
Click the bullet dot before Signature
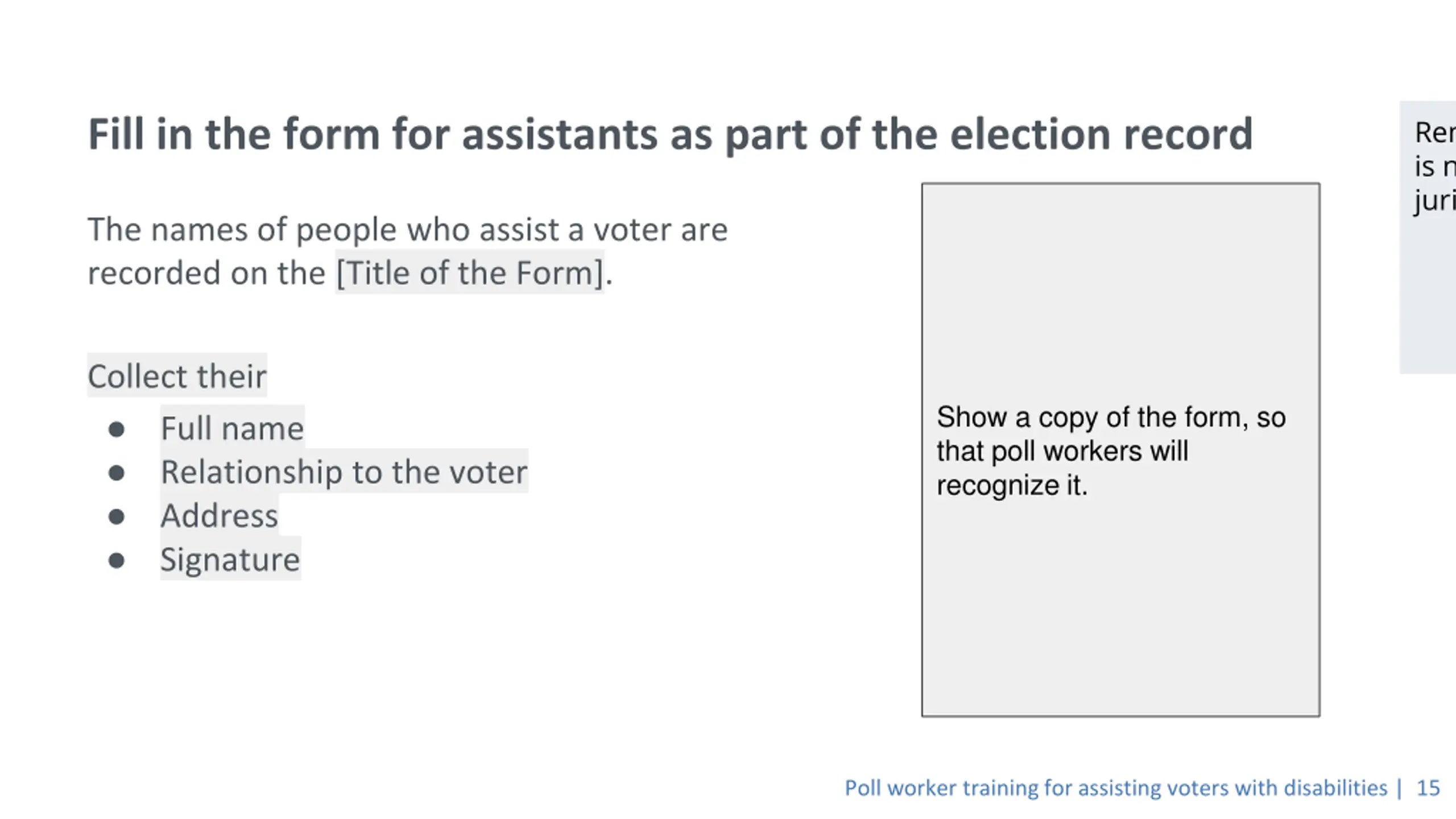click(117, 561)
